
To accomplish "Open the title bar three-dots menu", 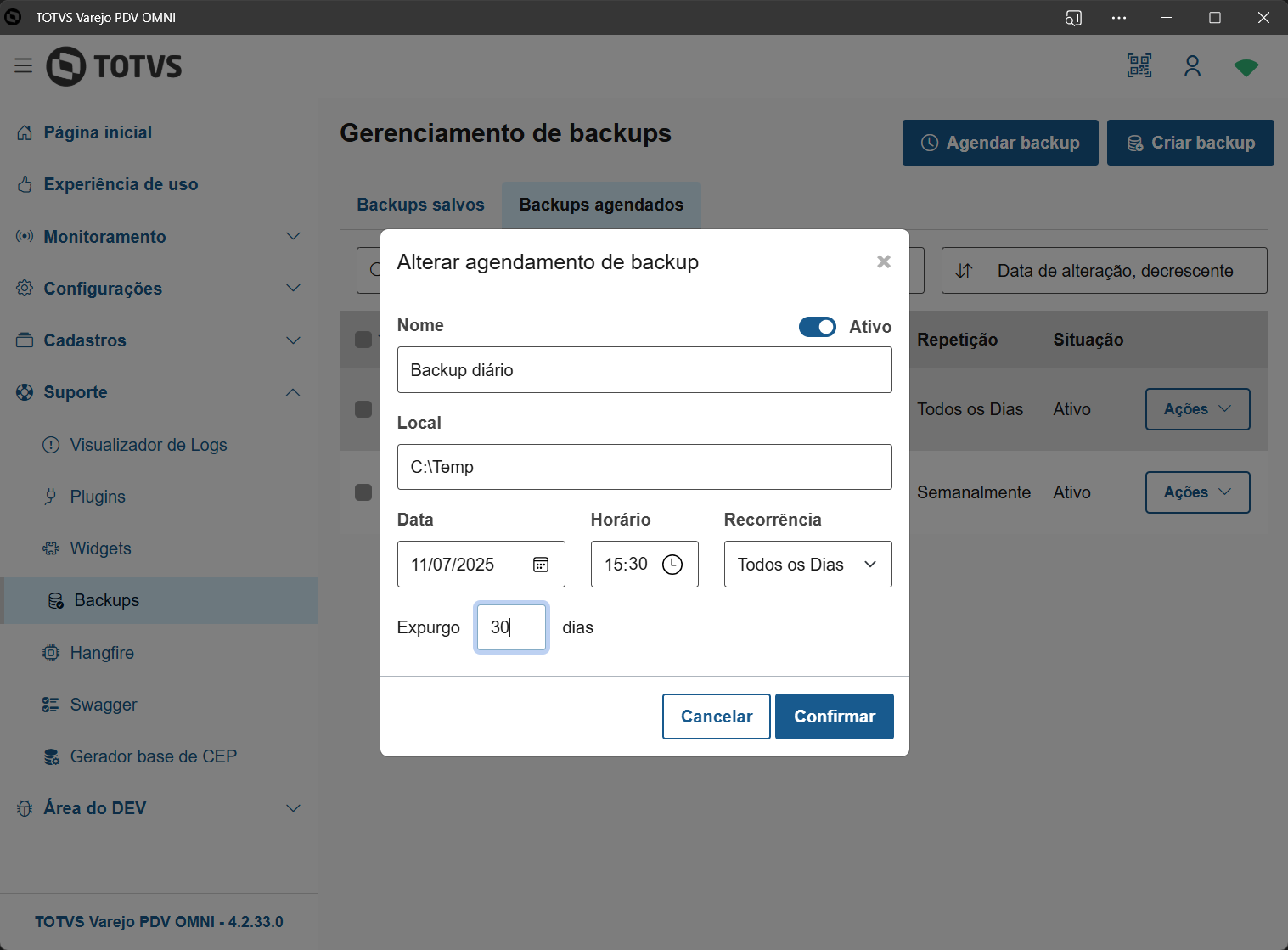I will (x=1118, y=17).
